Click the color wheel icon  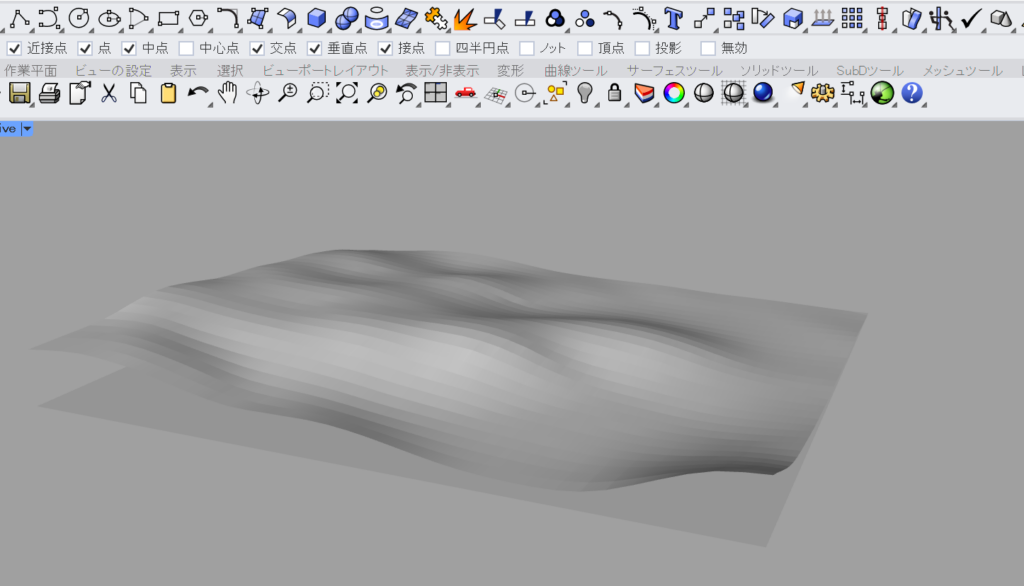click(675, 94)
